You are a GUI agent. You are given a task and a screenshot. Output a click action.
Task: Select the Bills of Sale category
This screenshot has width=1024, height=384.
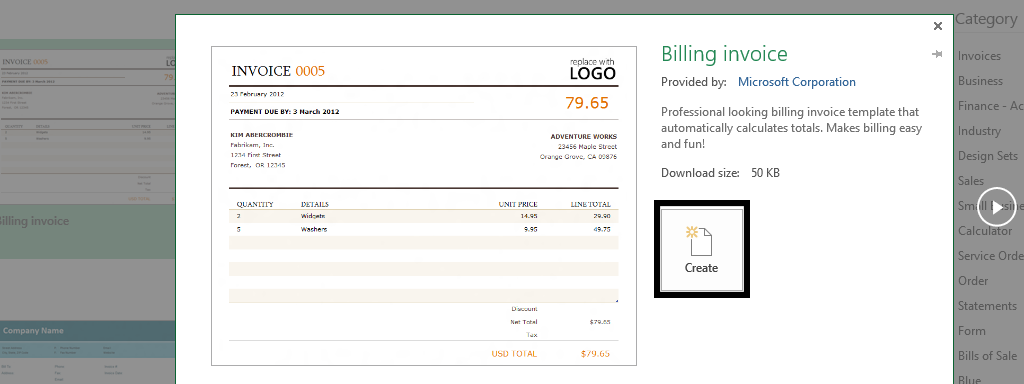pos(987,356)
